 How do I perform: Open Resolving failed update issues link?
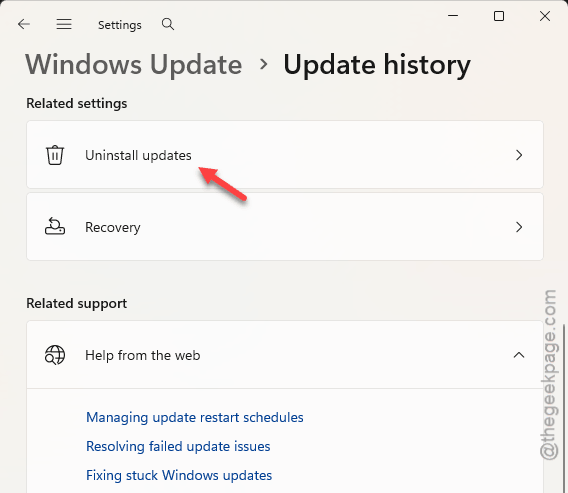coord(178,447)
